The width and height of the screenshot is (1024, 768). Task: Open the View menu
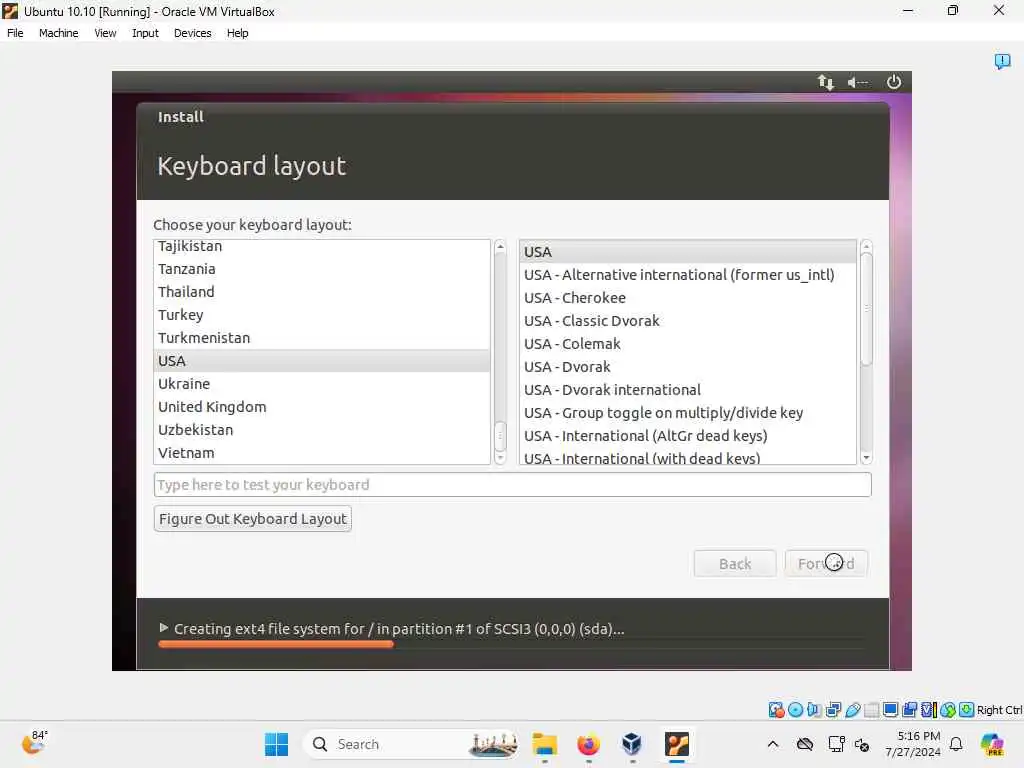coord(104,33)
